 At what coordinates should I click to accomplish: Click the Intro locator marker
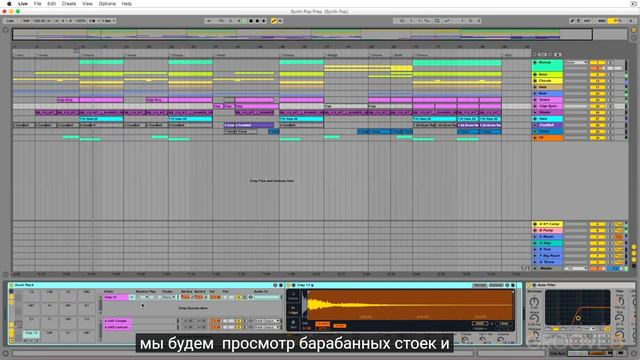(x=20, y=55)
